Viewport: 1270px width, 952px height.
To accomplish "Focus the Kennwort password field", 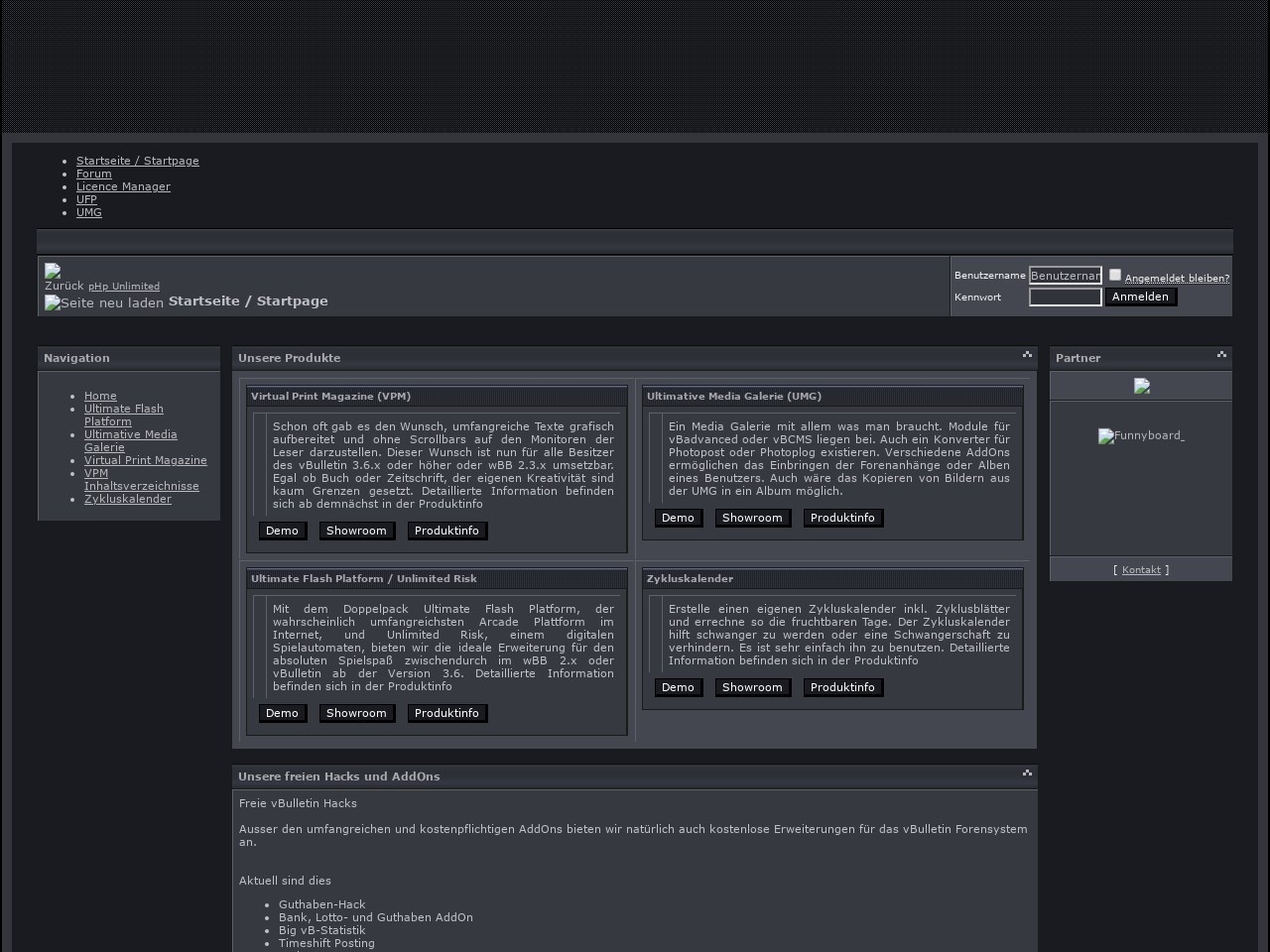I will [1065, 297].
